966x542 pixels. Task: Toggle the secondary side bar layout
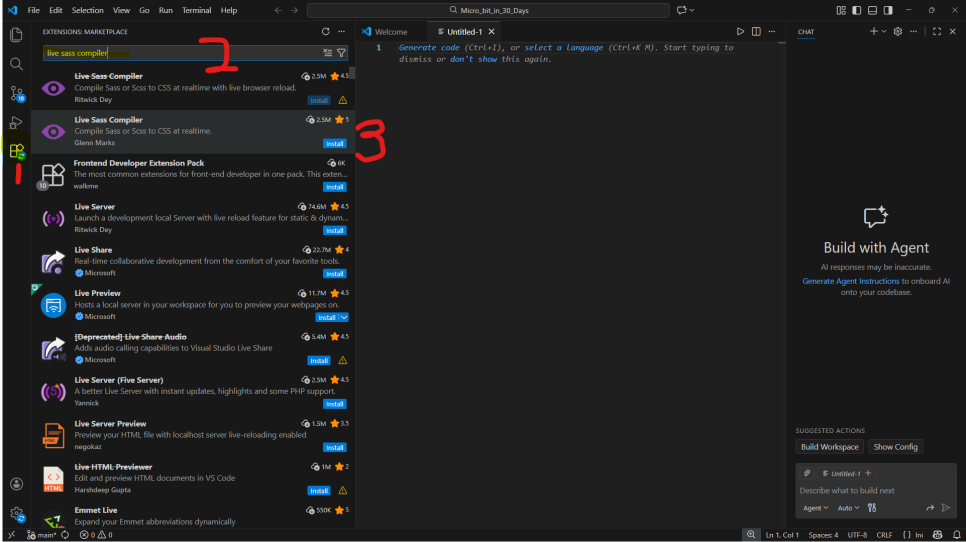click(888, 10)
